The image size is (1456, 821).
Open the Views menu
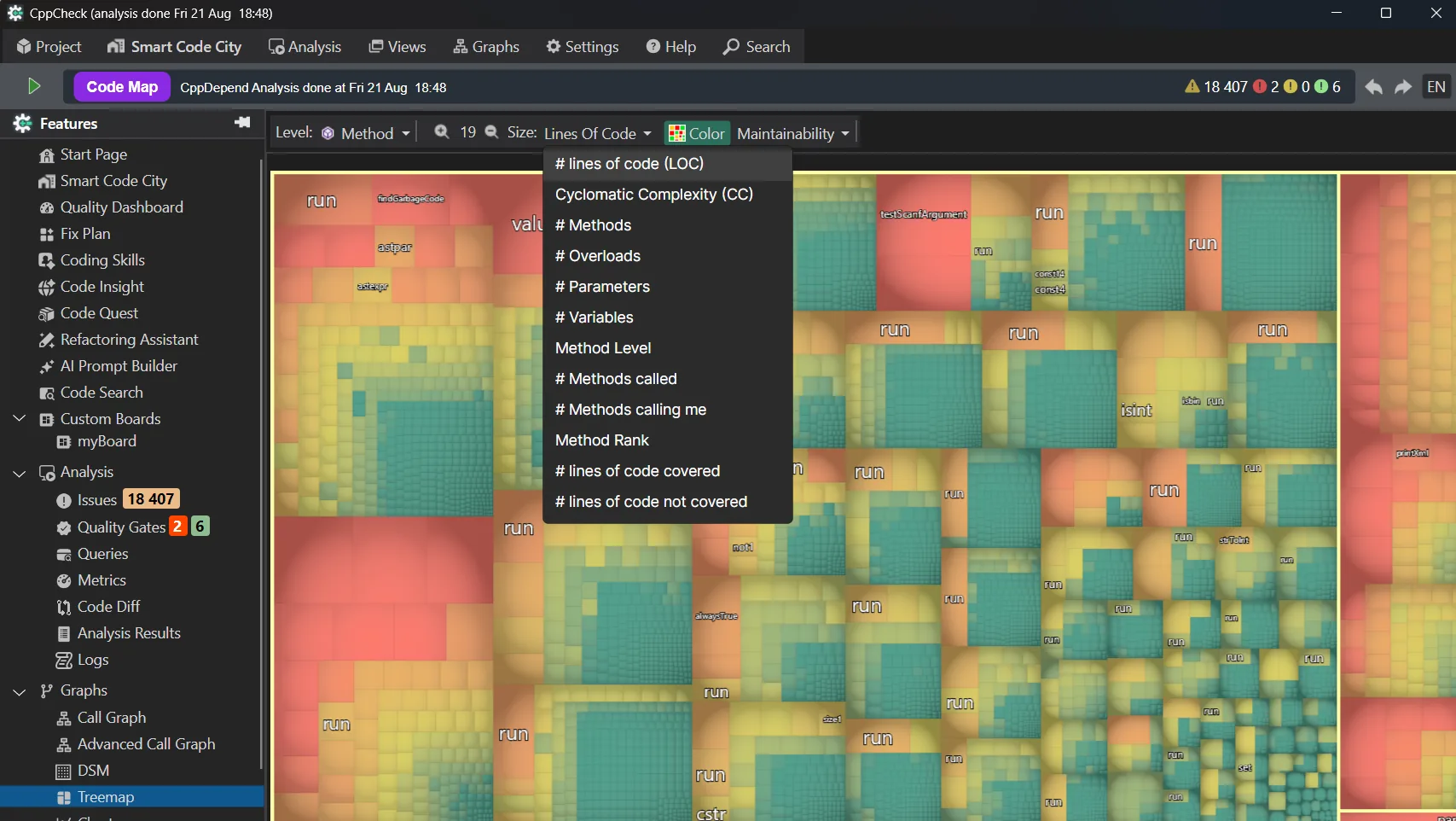click(397, 46)
